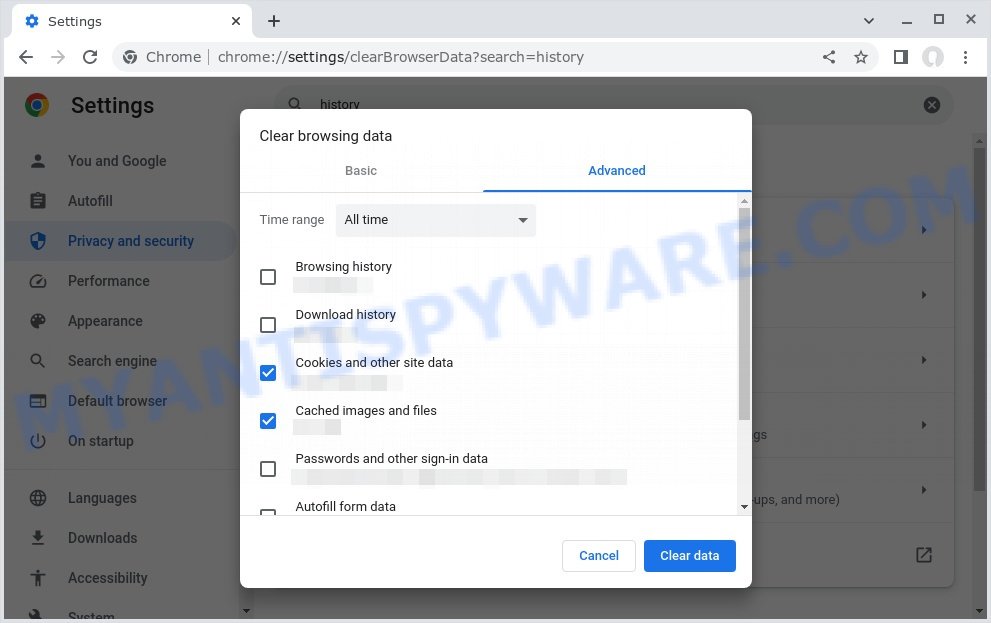Click dialog scrollbar up arrow
991x623 pixels.
pyautogui.click(x=745, y=201)
